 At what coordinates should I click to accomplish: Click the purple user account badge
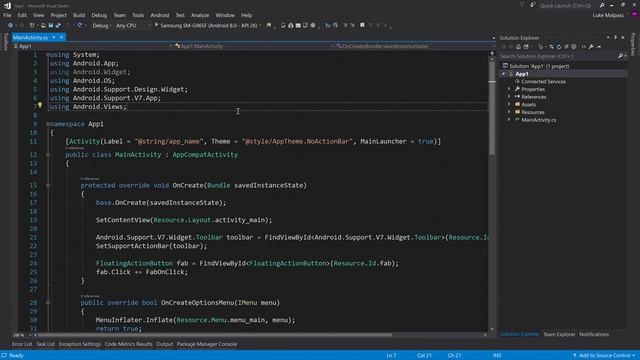tap(634, 15)
